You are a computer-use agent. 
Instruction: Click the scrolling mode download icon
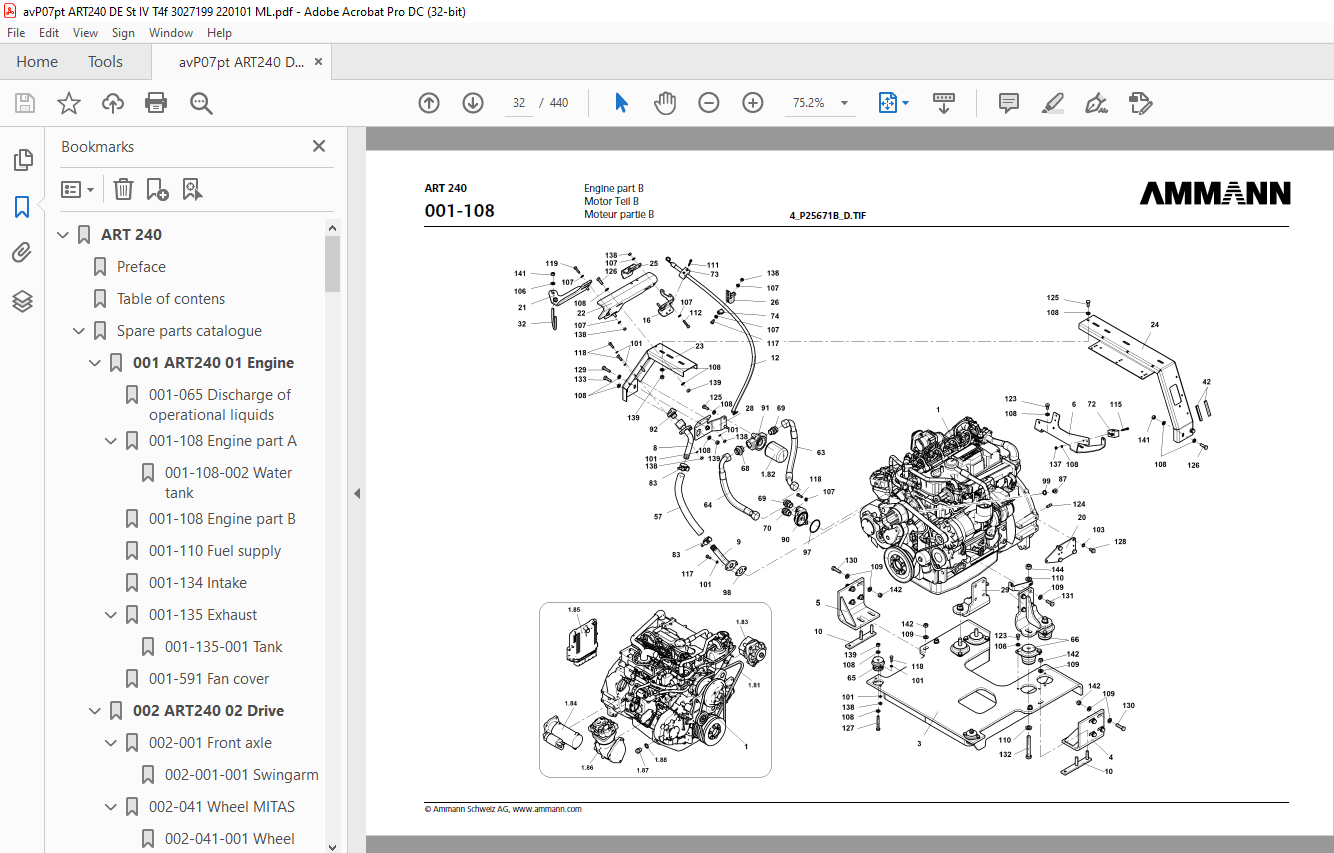944,103
